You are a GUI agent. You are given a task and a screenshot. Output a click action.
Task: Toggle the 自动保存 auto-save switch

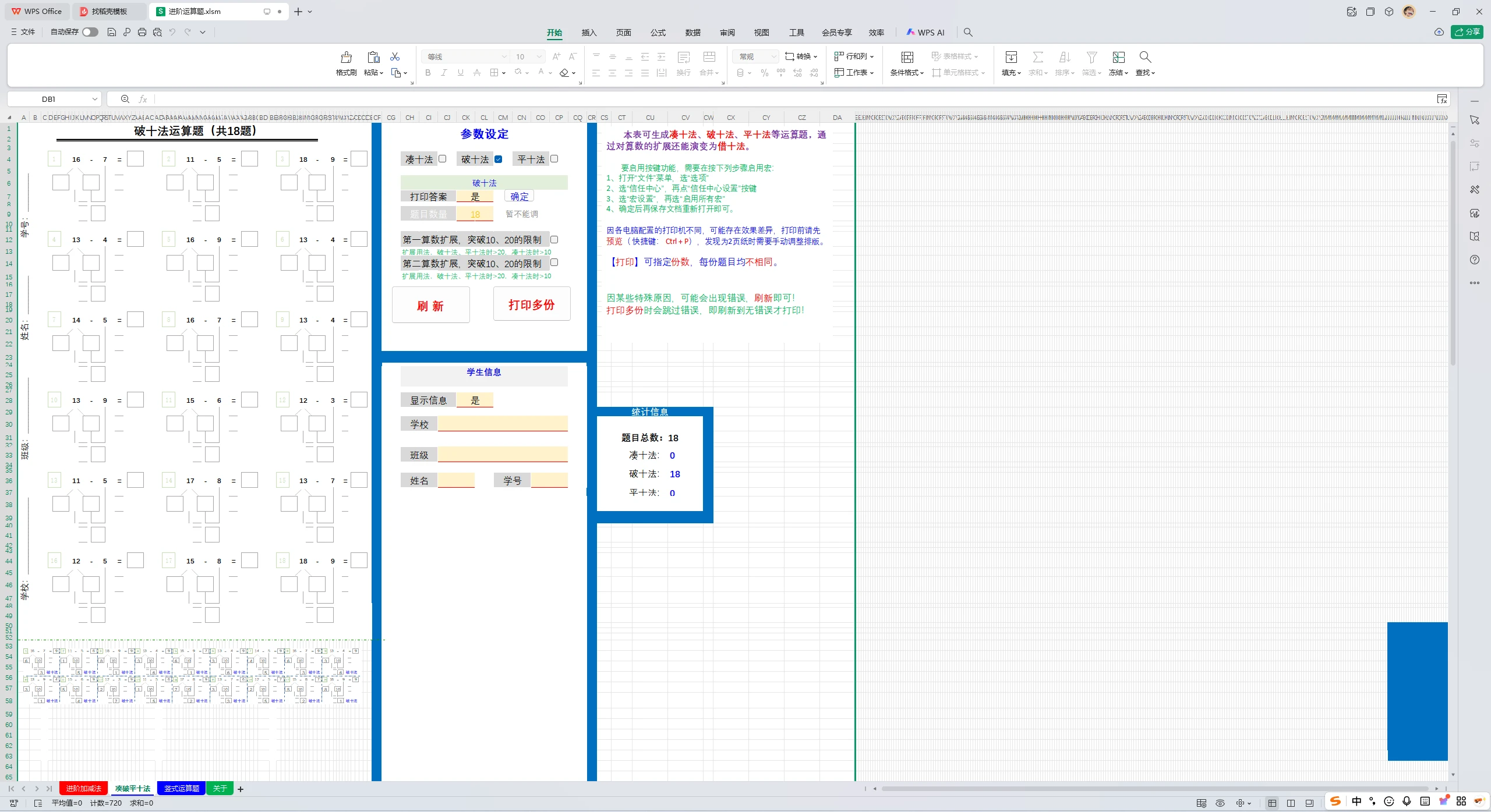pos(90,32)
